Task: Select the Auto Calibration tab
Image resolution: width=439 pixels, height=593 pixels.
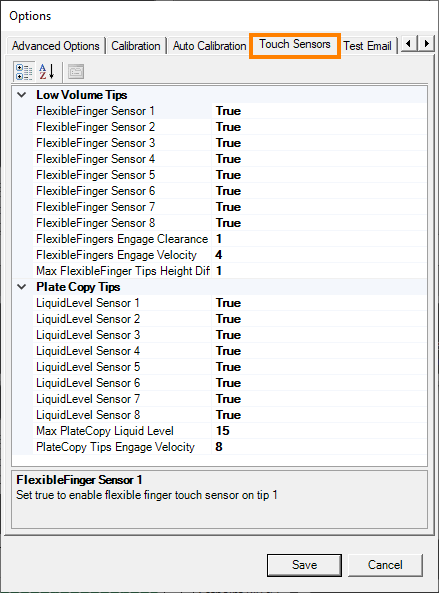Action: 209,46
